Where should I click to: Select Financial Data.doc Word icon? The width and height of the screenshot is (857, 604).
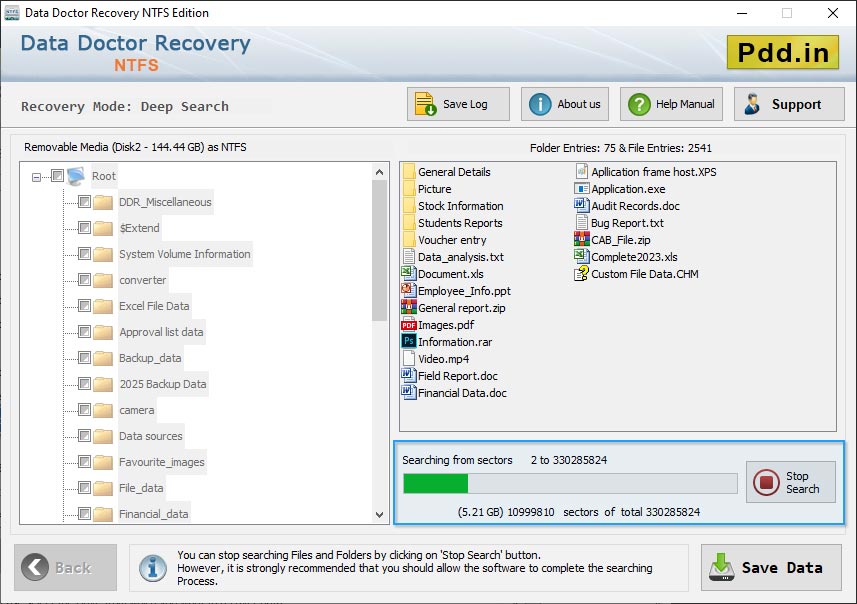point(409,392)
